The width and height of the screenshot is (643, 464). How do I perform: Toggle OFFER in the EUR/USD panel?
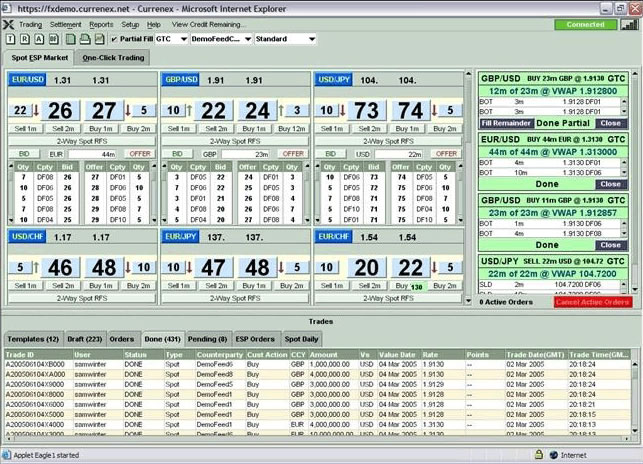pos(140,154)
